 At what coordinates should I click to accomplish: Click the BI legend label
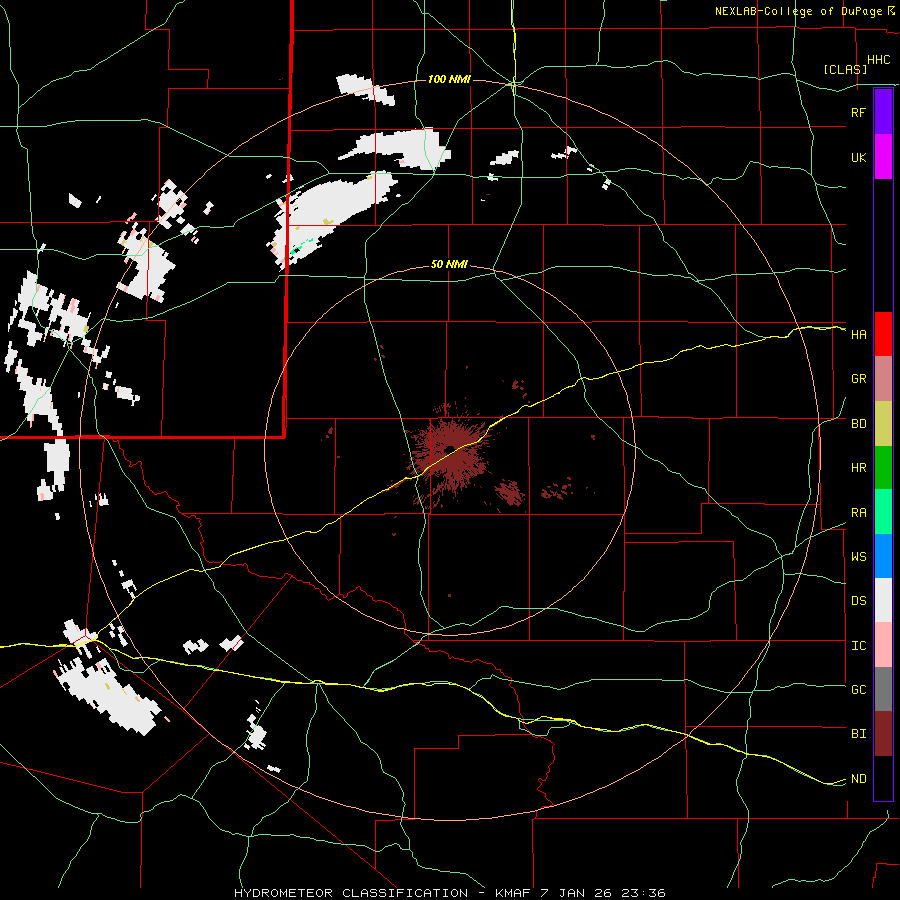858,734
